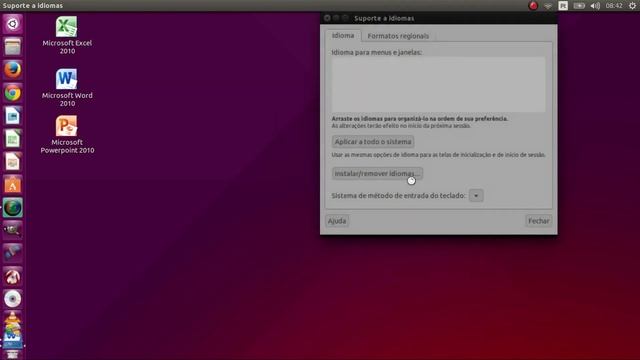
Task: Switch to the Formatos regionais tab
Action: point(398,36)
